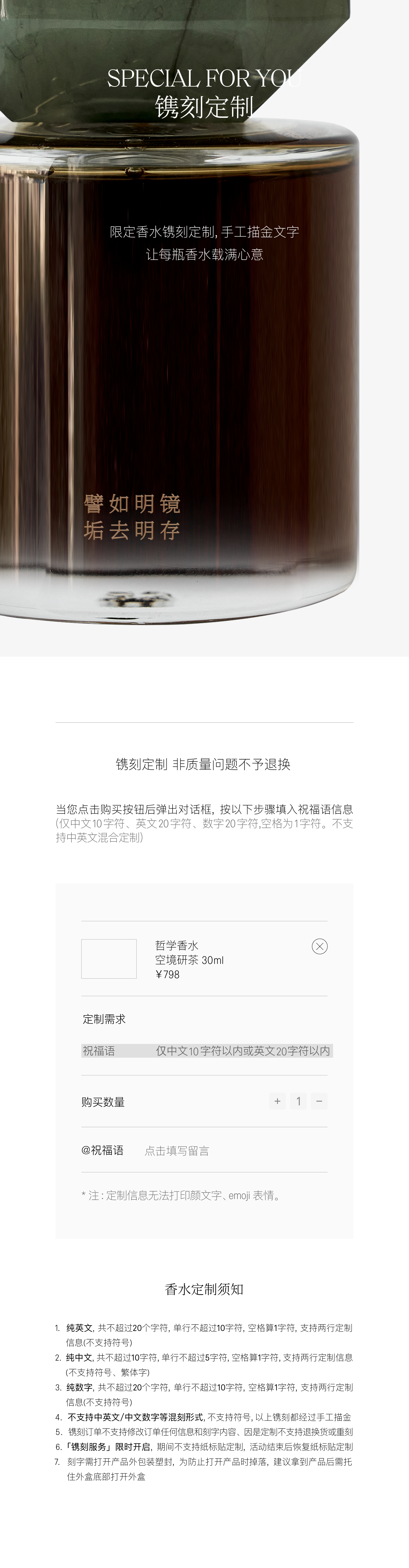
Task: Click the engraved 譬如明镜 text on bottle
Action: [132, 503]
